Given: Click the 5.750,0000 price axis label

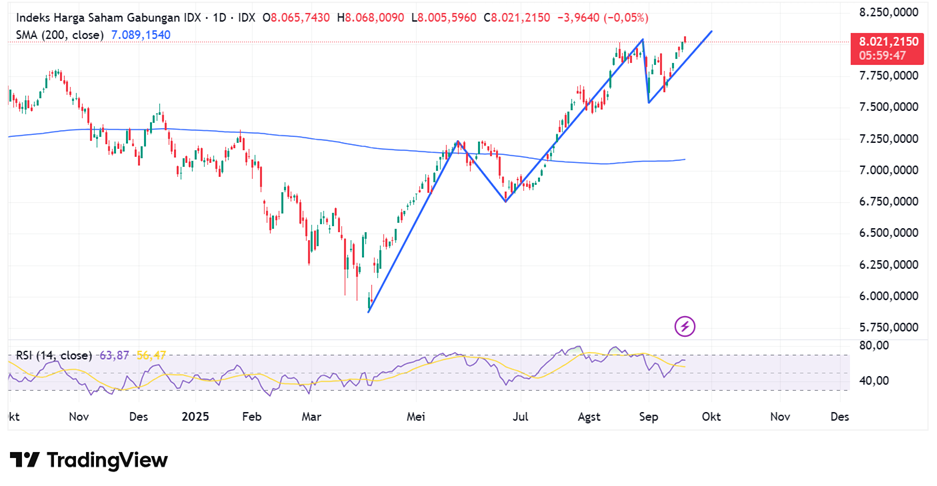Looking at the screenshot, I should (889, 328).
